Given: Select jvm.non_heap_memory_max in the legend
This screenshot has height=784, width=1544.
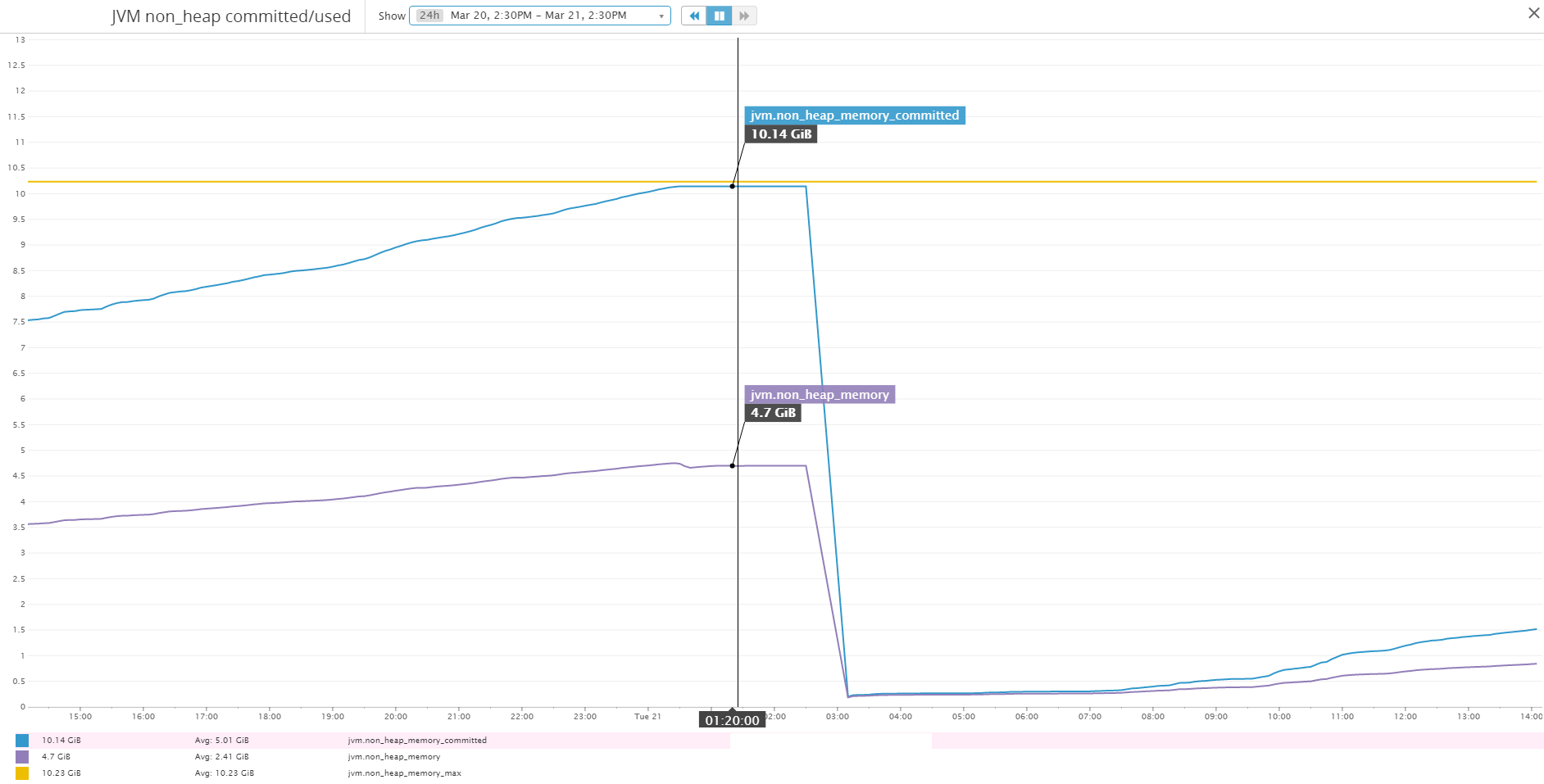Looking at the screenshot, I should pos(405,773).
